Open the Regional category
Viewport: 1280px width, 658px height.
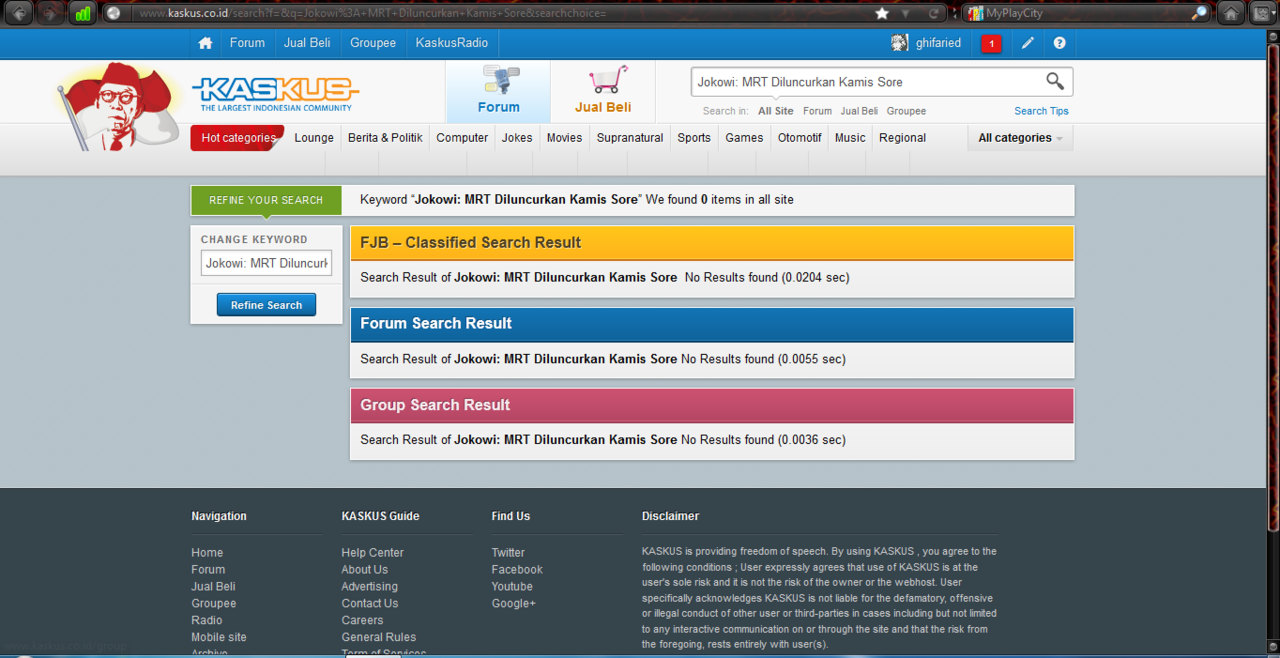902,138
